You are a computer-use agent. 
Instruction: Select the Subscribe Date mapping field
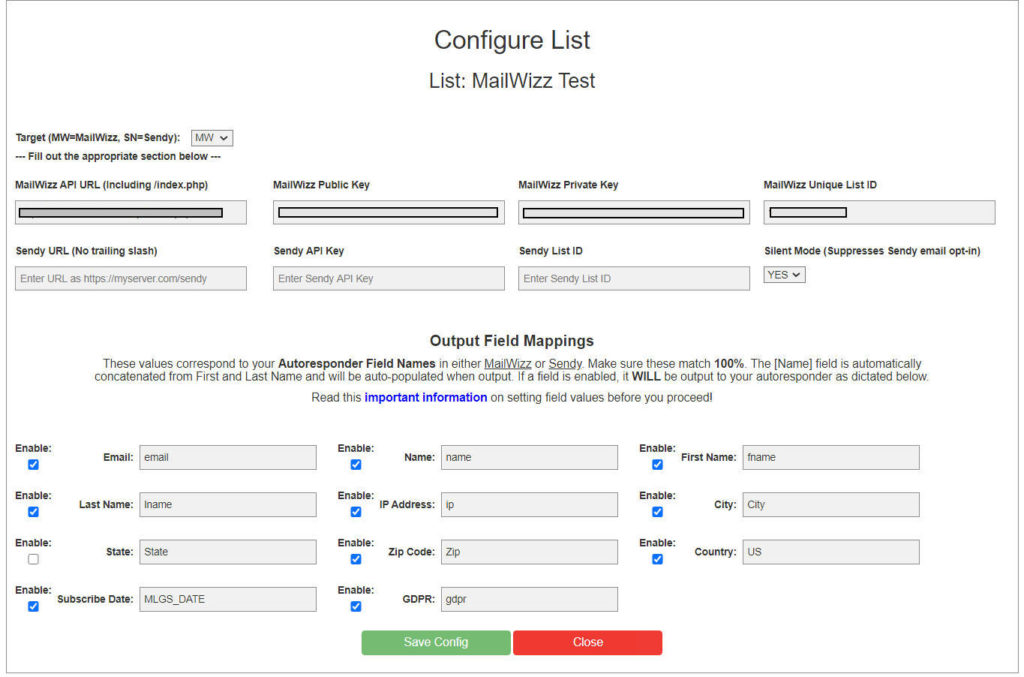click(228, 599)
